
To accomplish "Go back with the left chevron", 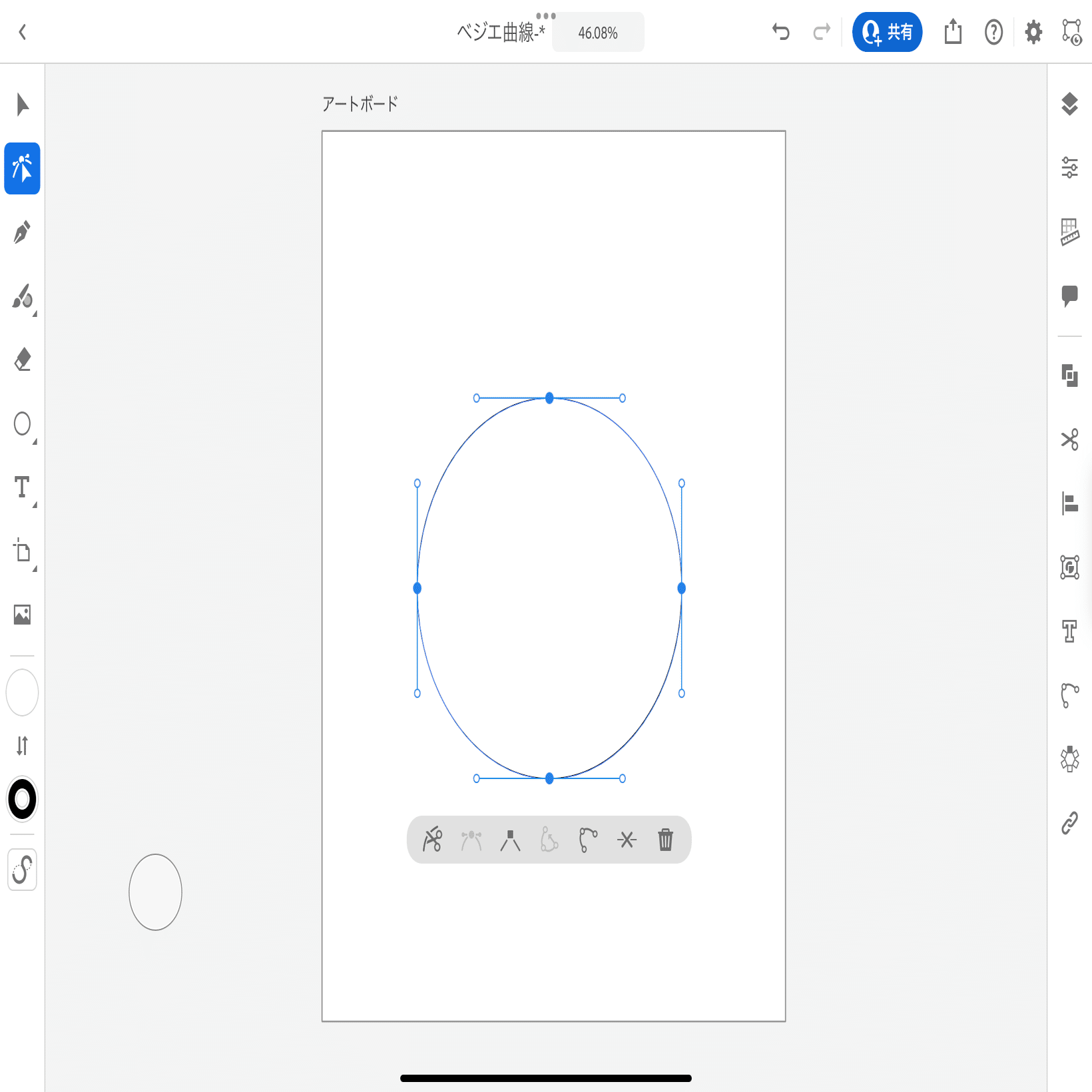I will coord(22,32).
